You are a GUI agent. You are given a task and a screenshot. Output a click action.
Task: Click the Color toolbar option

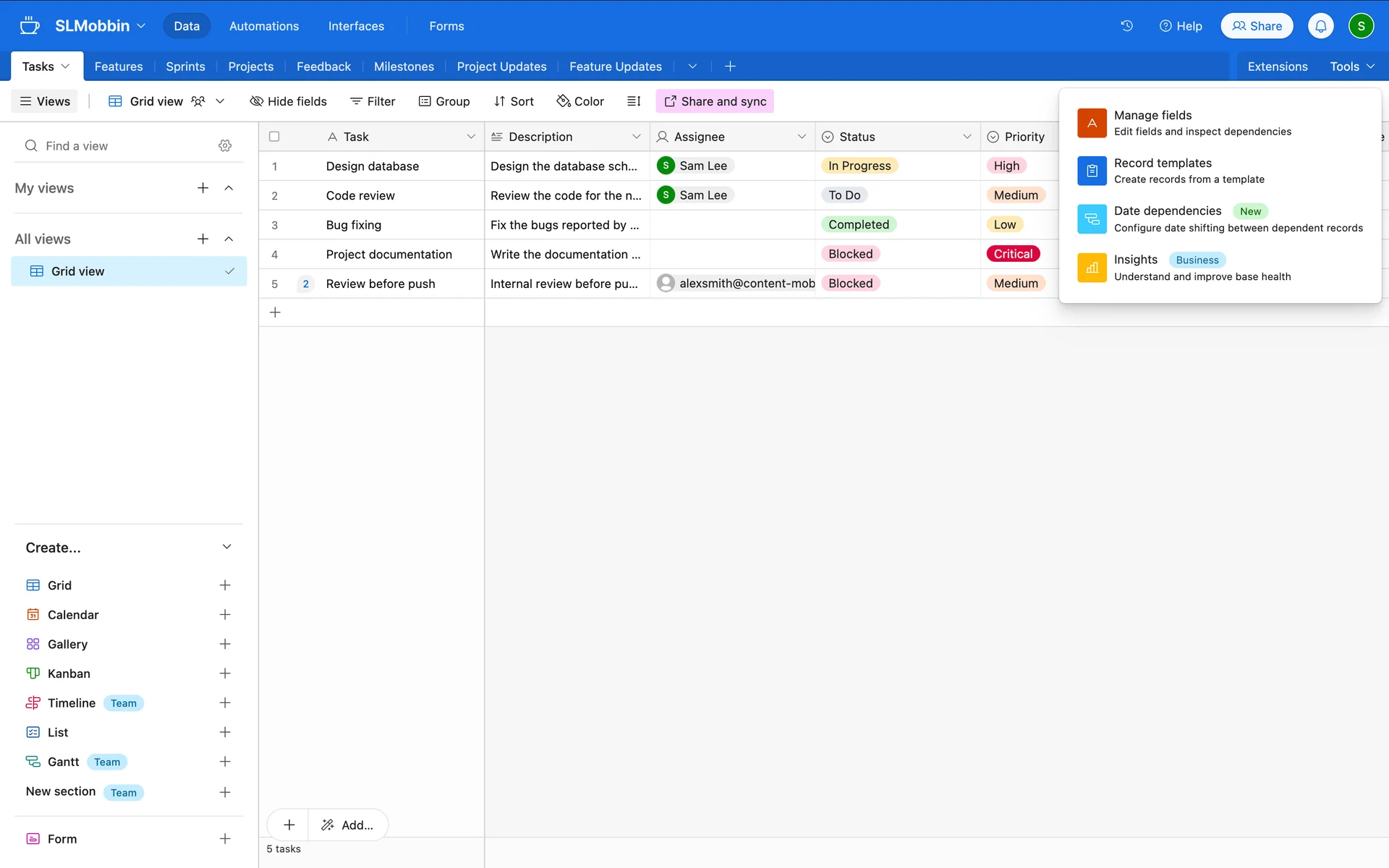coord(580,101)
